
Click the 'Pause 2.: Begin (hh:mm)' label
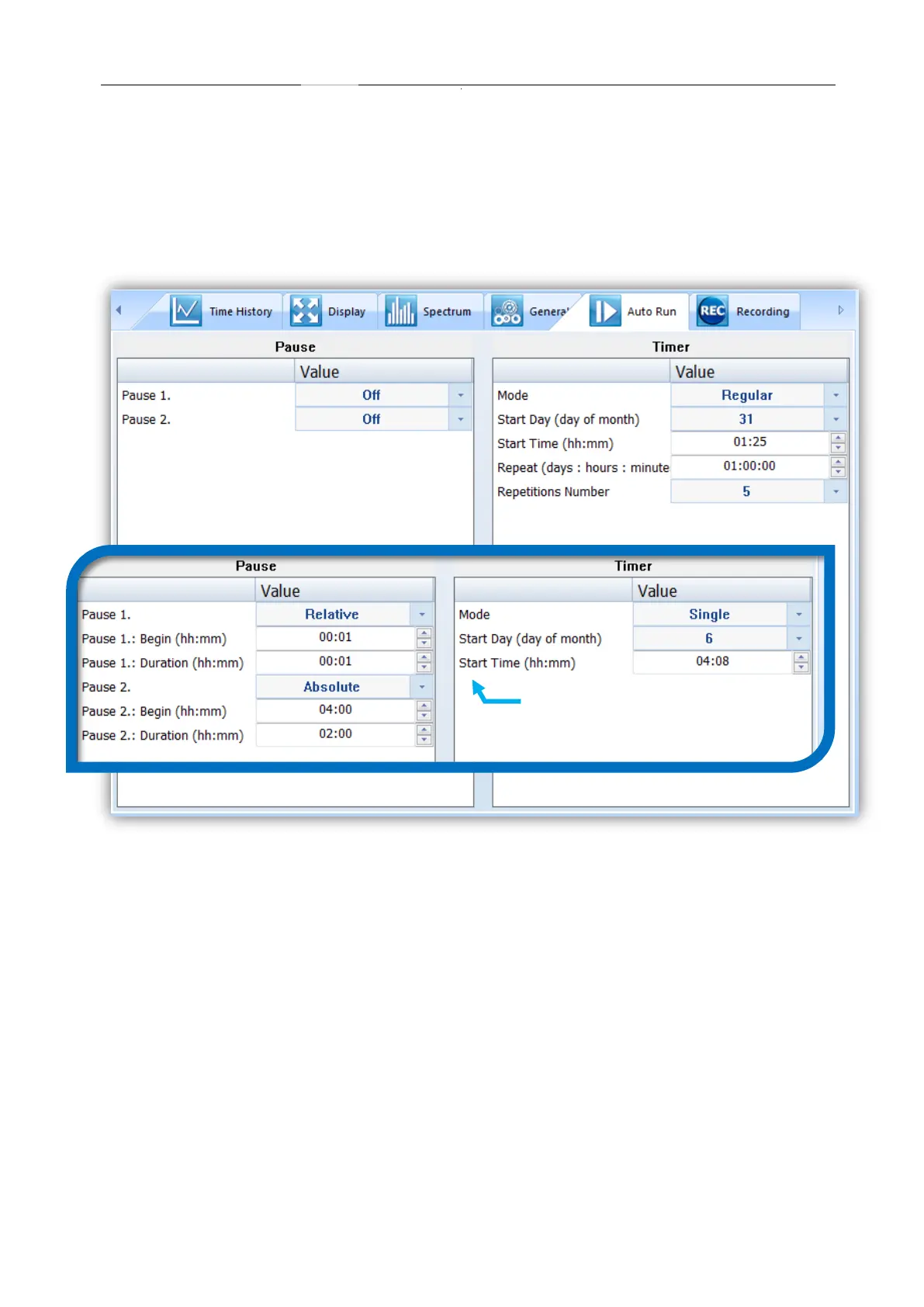pyautogui.click(x=154, y=712)
